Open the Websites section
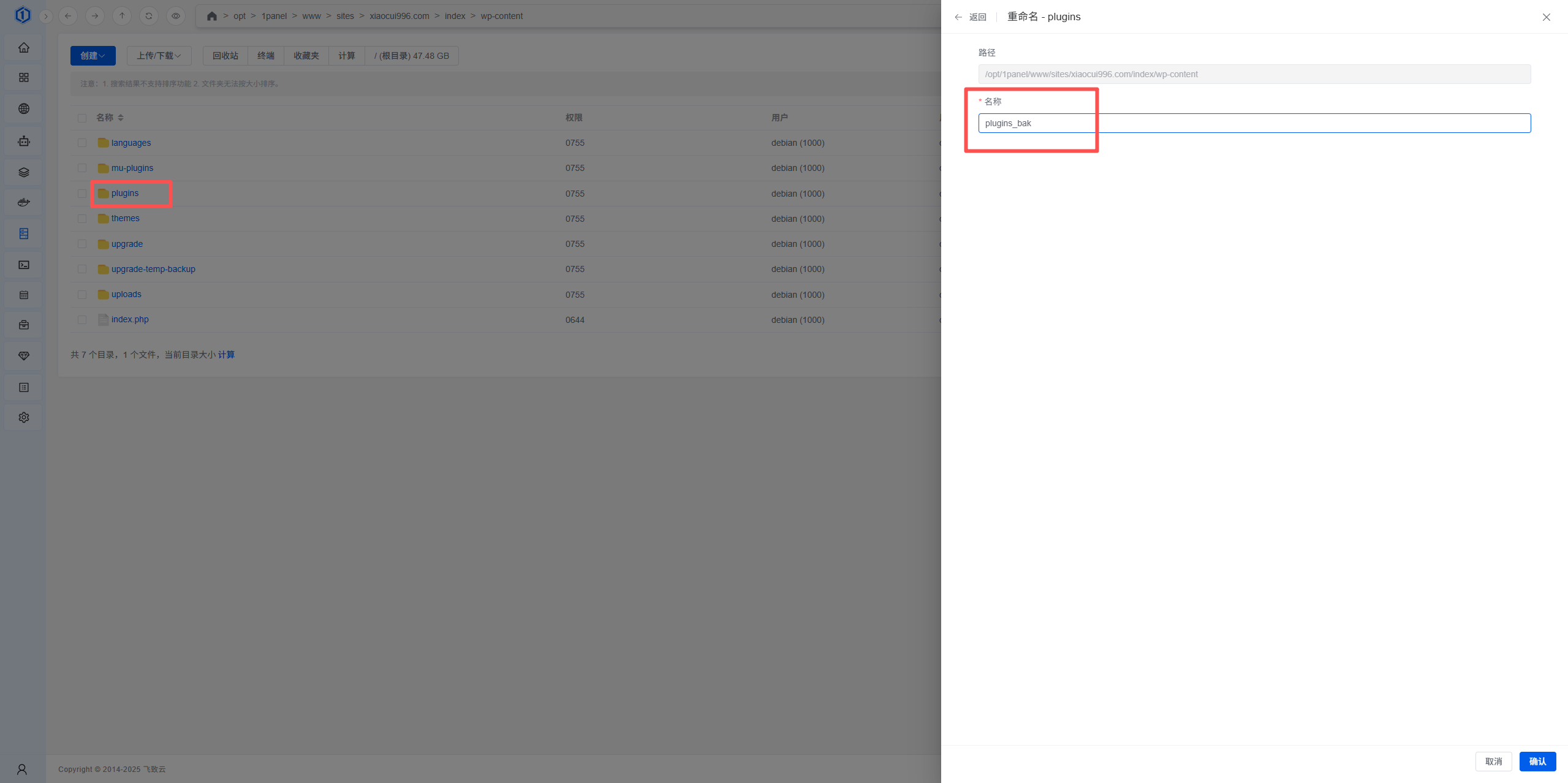 23,108
